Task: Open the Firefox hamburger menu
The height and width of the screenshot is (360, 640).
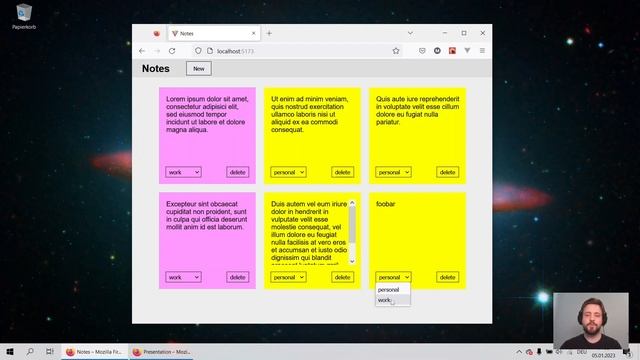Action: (482, 51)
